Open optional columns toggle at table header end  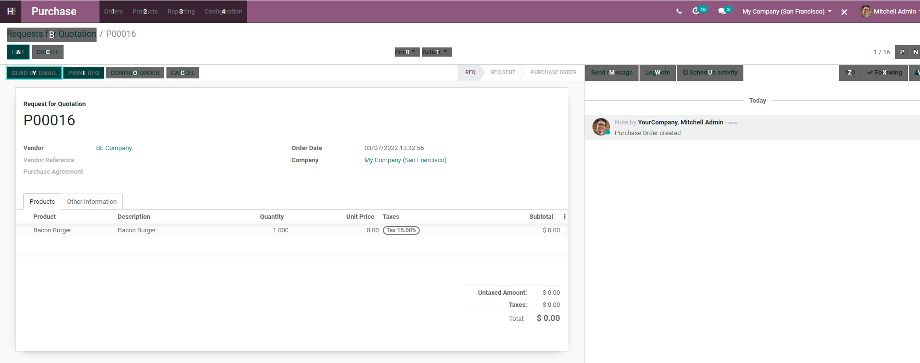coord(564,217)
